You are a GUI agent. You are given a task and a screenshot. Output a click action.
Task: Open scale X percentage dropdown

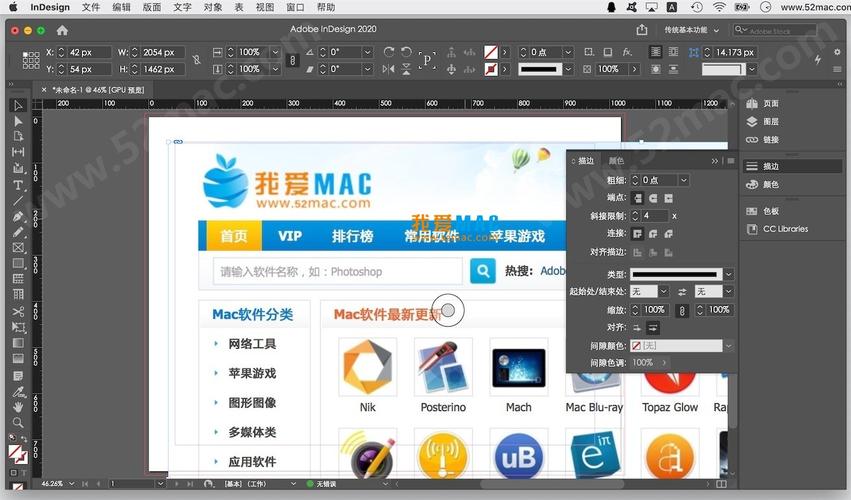[x=275, y=52]
